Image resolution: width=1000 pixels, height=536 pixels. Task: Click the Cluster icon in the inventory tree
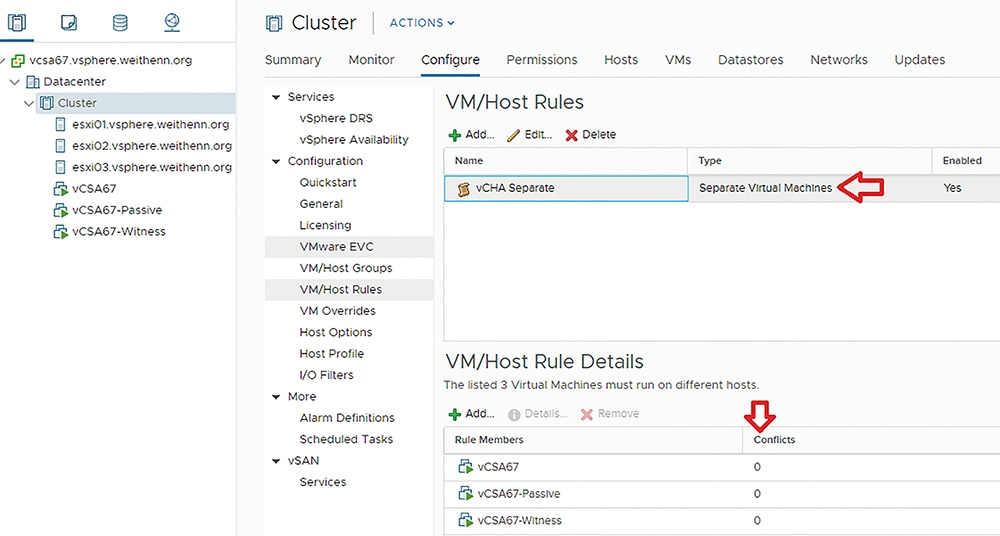(47, 103)
